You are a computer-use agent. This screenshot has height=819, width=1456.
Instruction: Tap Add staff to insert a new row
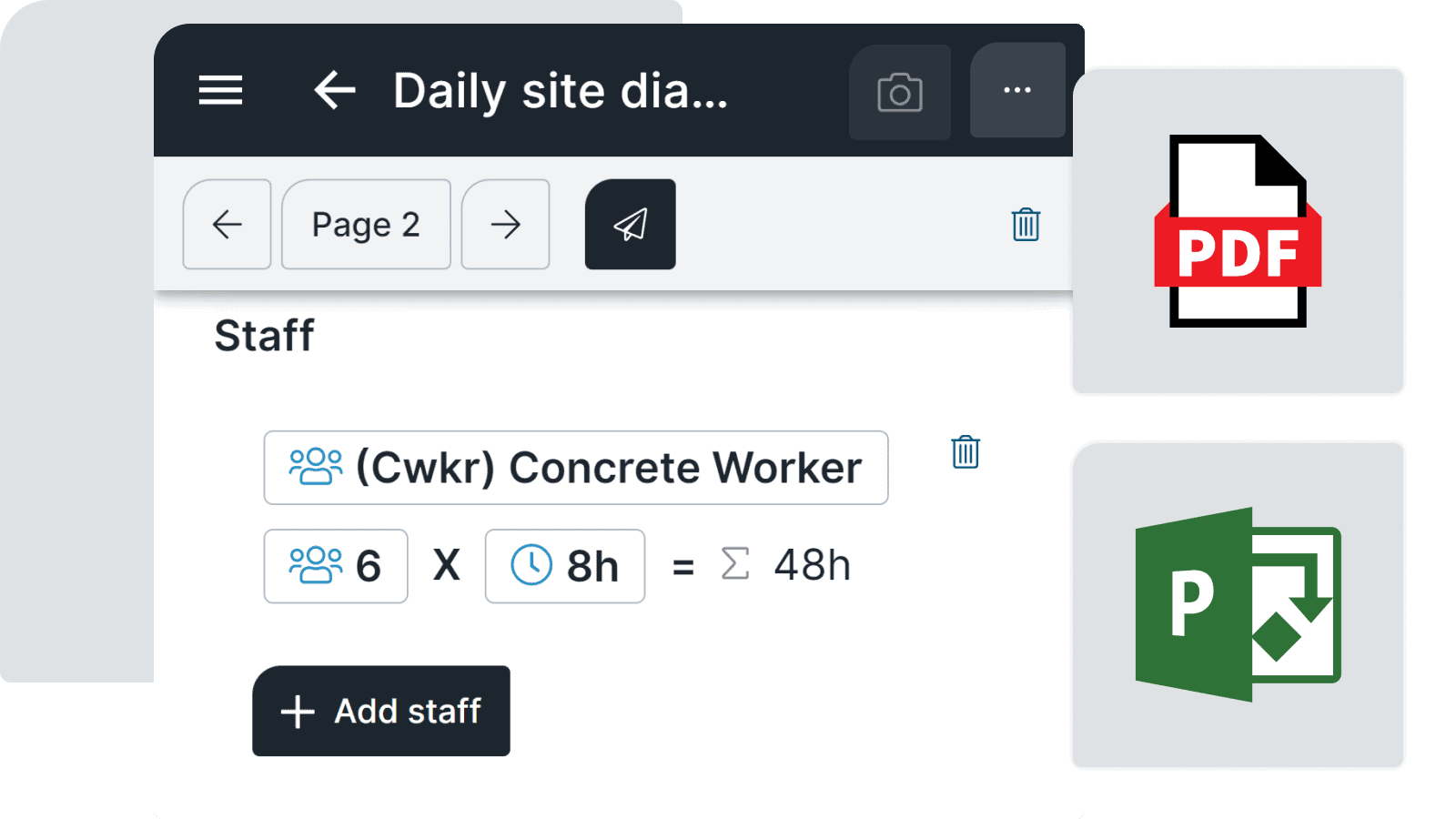pyautogui.click(x=380, y=712)
